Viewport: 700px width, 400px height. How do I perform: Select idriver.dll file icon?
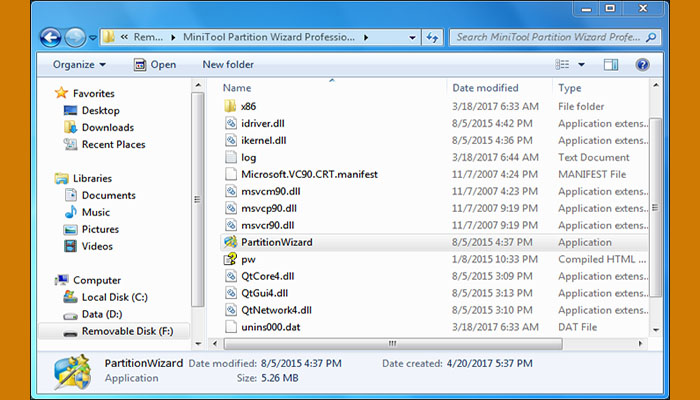[230, 123]
